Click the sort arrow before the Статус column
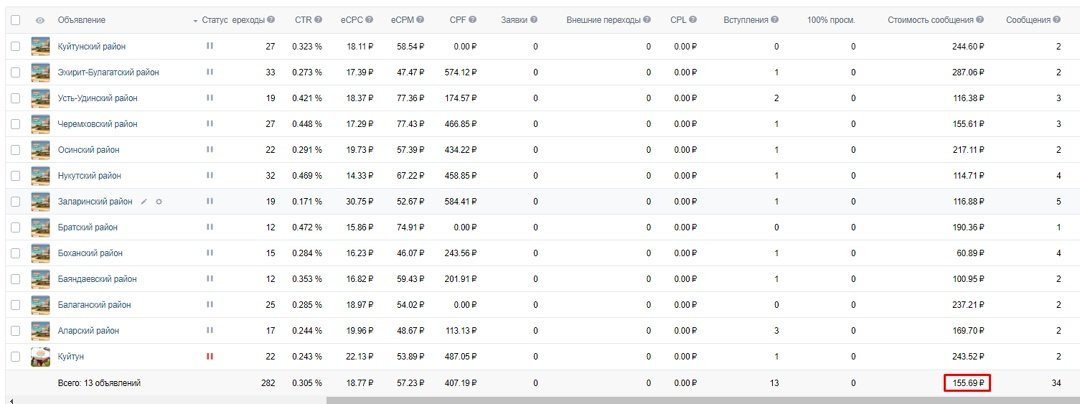The width and height of the screenshot is (1080, 404). [x=195, y=21]
